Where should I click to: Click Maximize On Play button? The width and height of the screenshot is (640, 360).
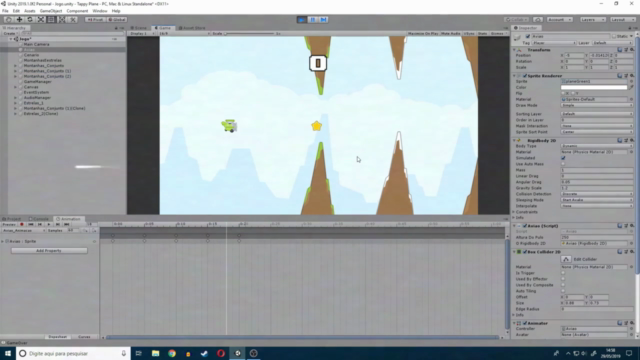pos(423,33)
